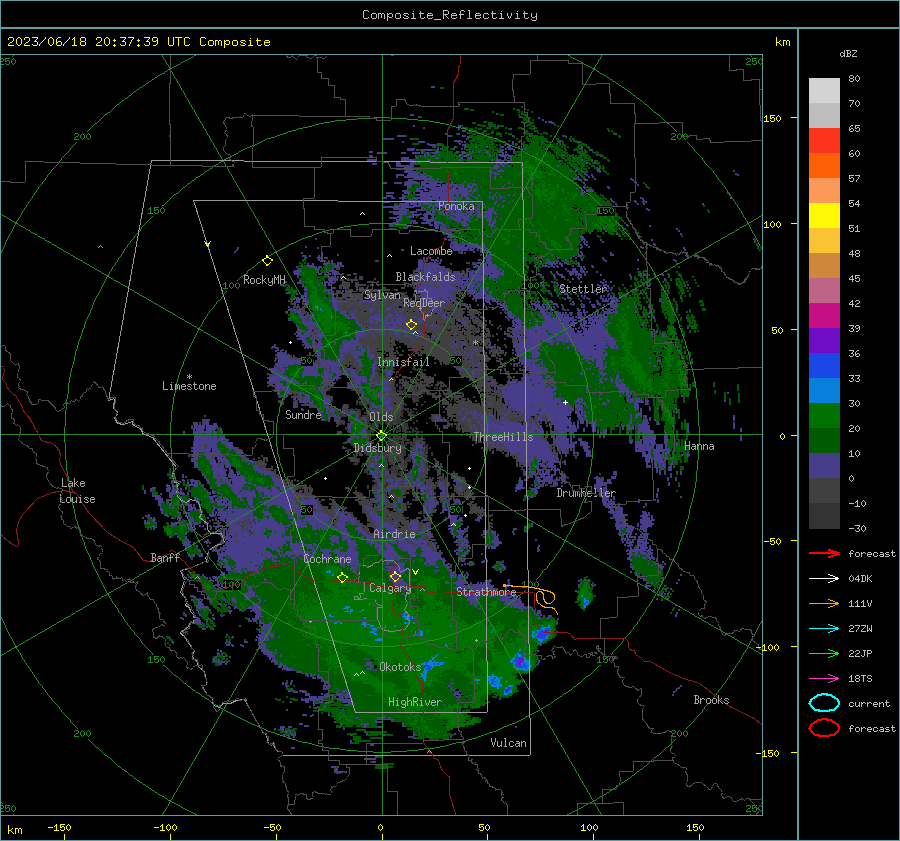Click the Ponoka city label
This screenshot has width=900, height=841.
[x=456, y=206]
